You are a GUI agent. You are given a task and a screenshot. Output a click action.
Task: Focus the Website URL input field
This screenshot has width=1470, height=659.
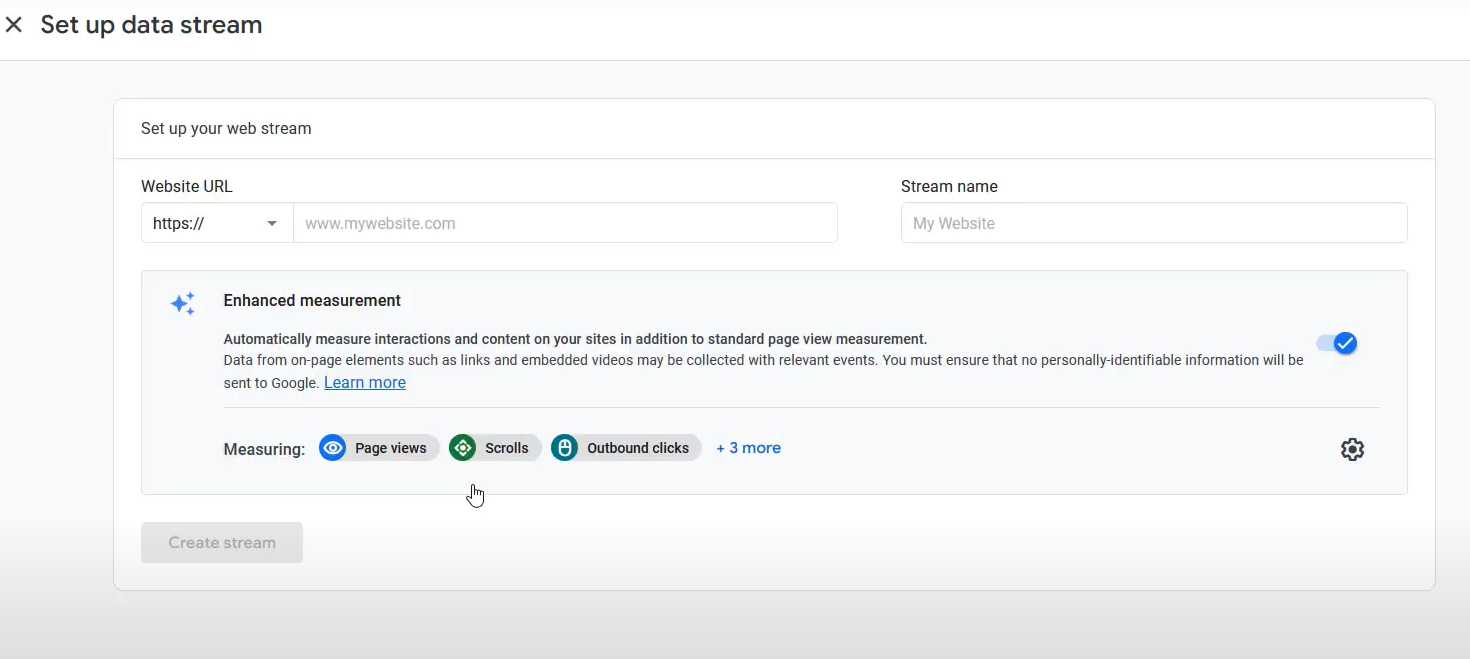(x=565, y=223)
